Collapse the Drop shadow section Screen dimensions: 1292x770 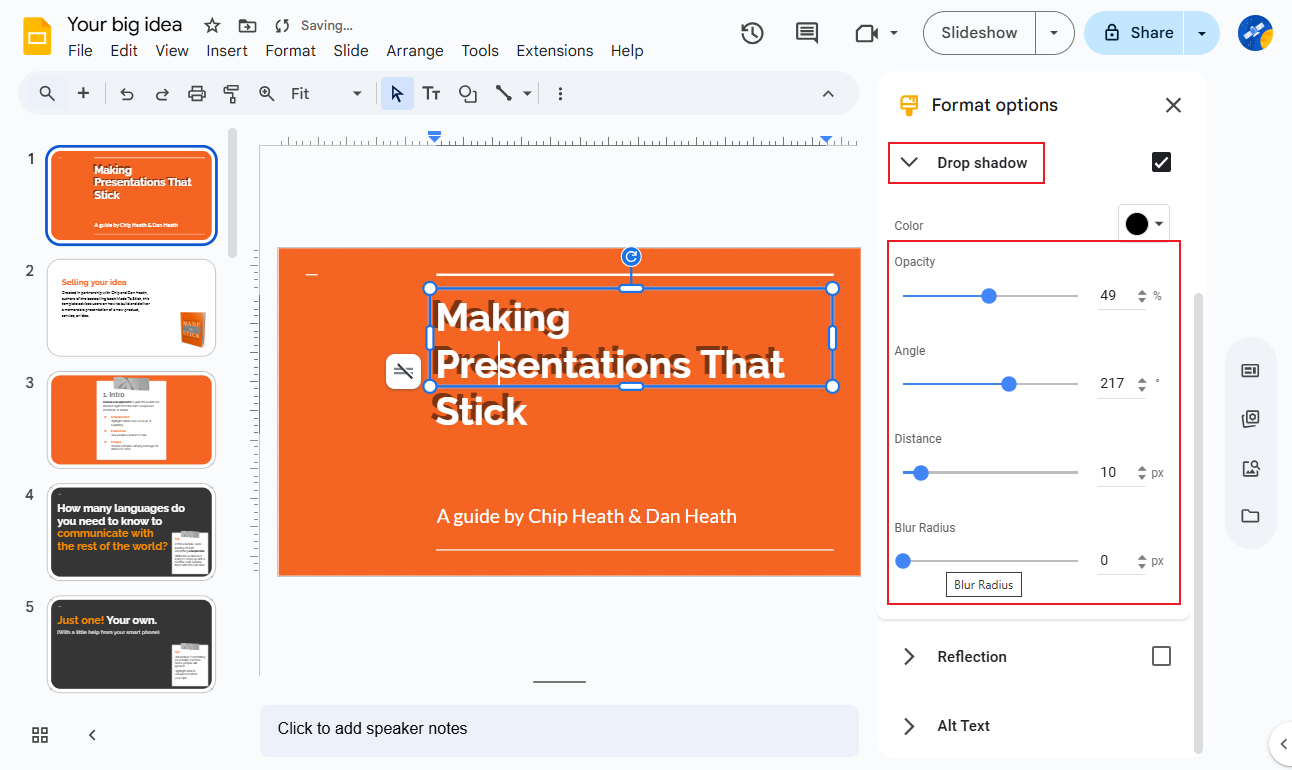[x=910, y=161]
